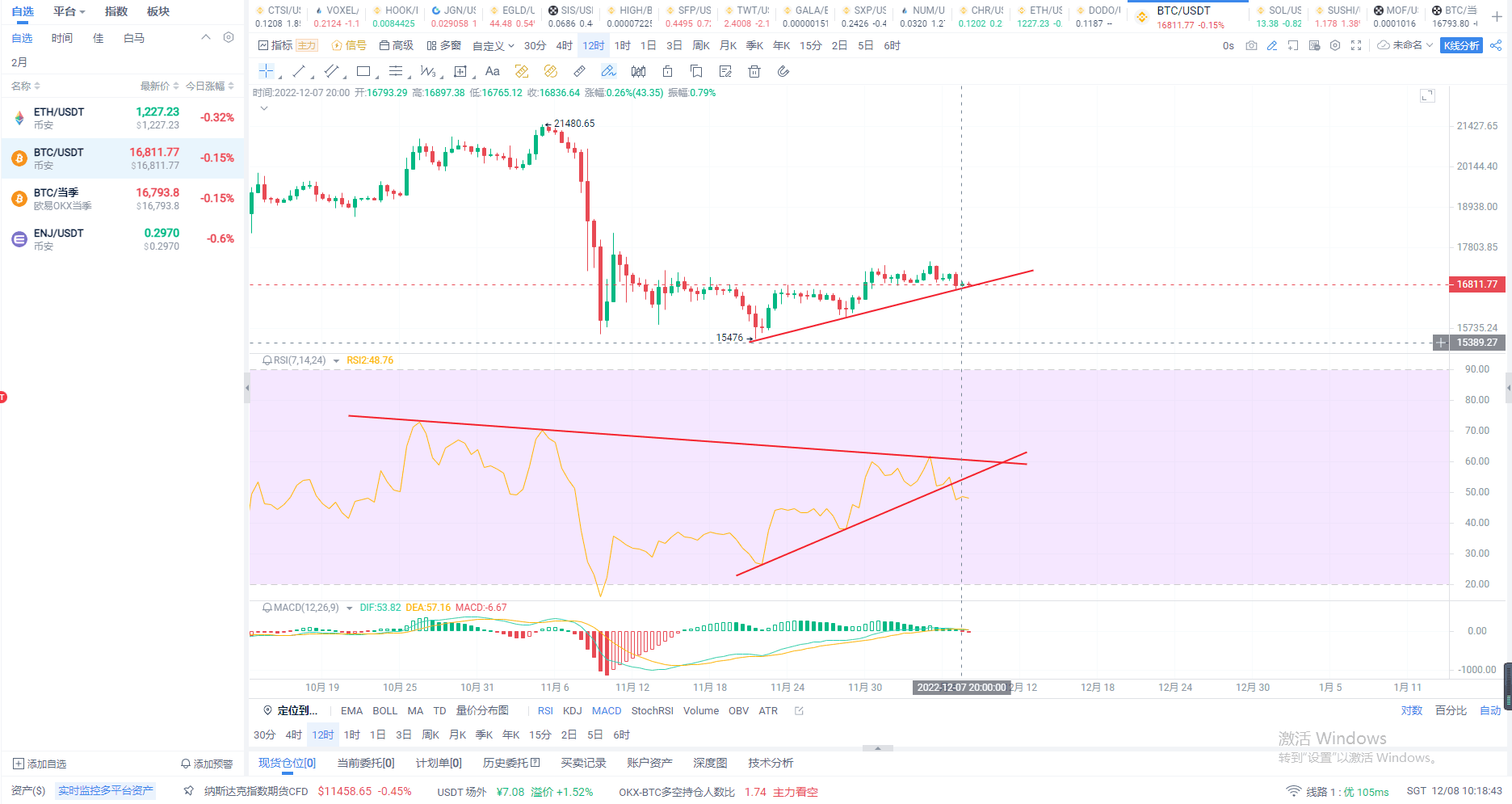This screenshot has height=804, width=1512.
Task: Select the trend line drawing tool
Action: [x=298, y=71]
